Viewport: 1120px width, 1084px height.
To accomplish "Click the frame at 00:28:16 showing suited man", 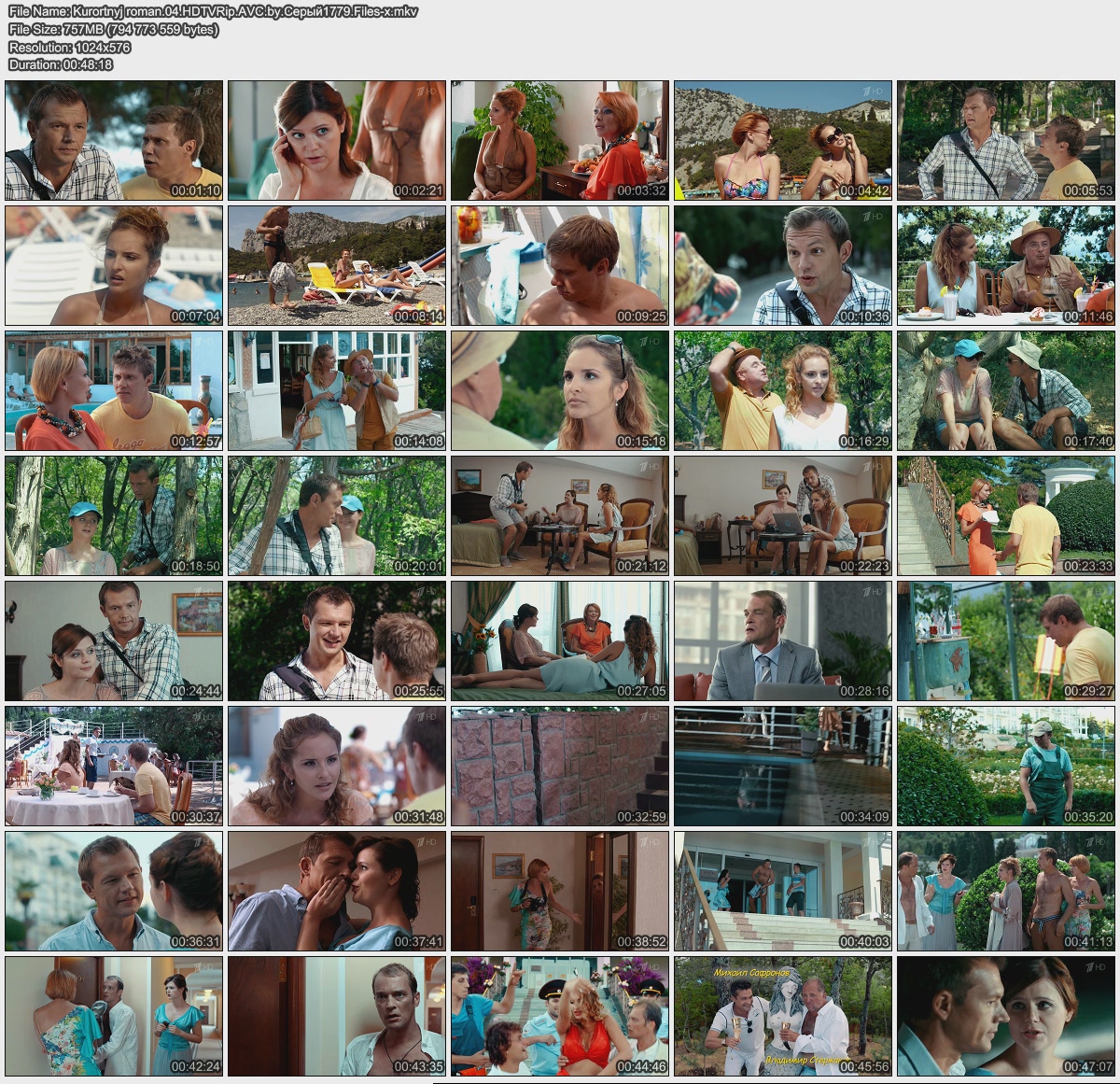I will tap(783, 641).
